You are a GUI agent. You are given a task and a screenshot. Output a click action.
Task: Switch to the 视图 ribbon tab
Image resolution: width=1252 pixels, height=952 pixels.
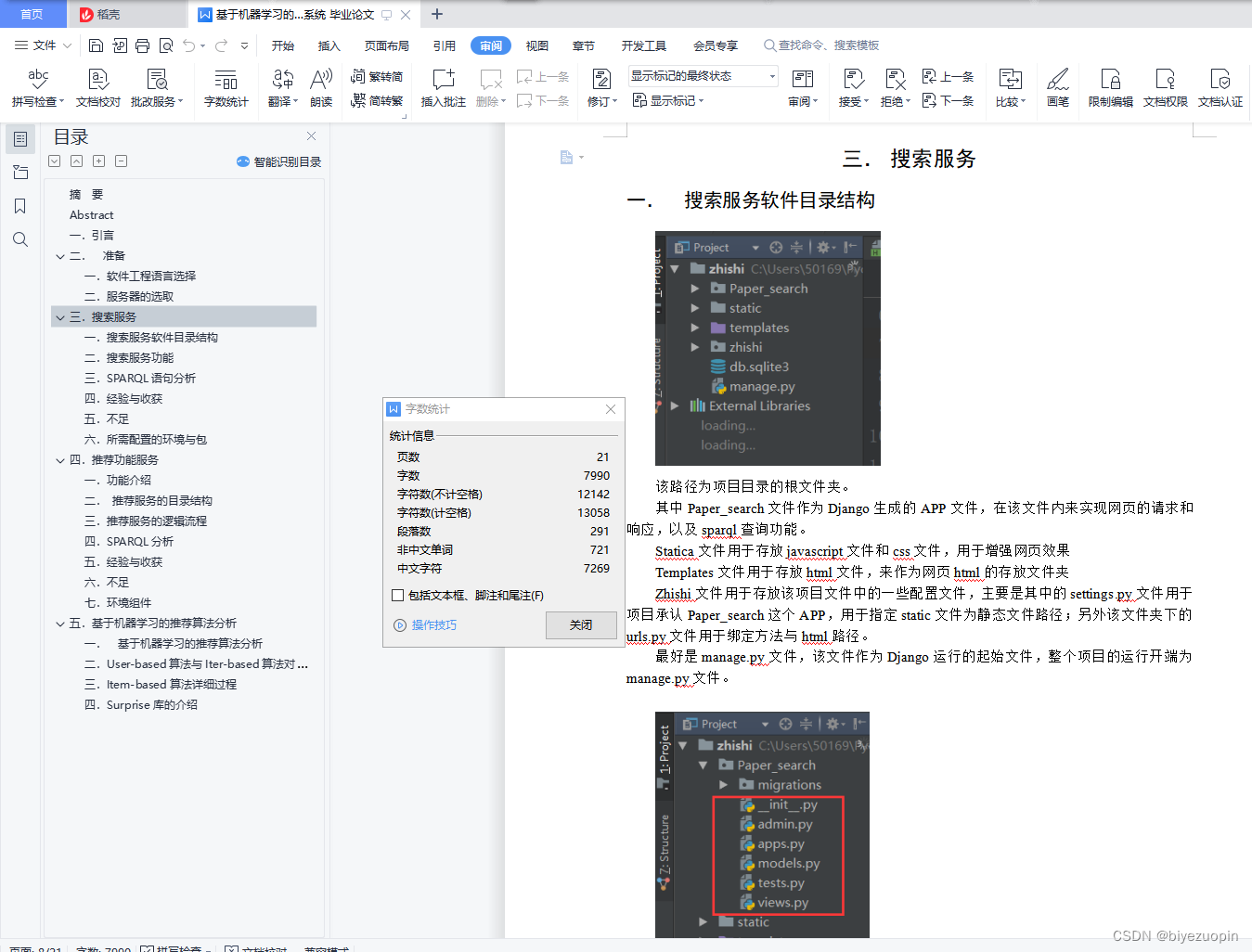536,45
